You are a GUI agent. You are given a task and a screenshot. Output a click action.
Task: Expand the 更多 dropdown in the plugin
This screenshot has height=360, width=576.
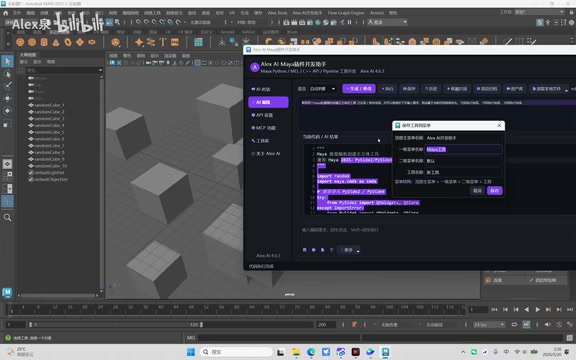pyautogui.click(x=349, y=250)
